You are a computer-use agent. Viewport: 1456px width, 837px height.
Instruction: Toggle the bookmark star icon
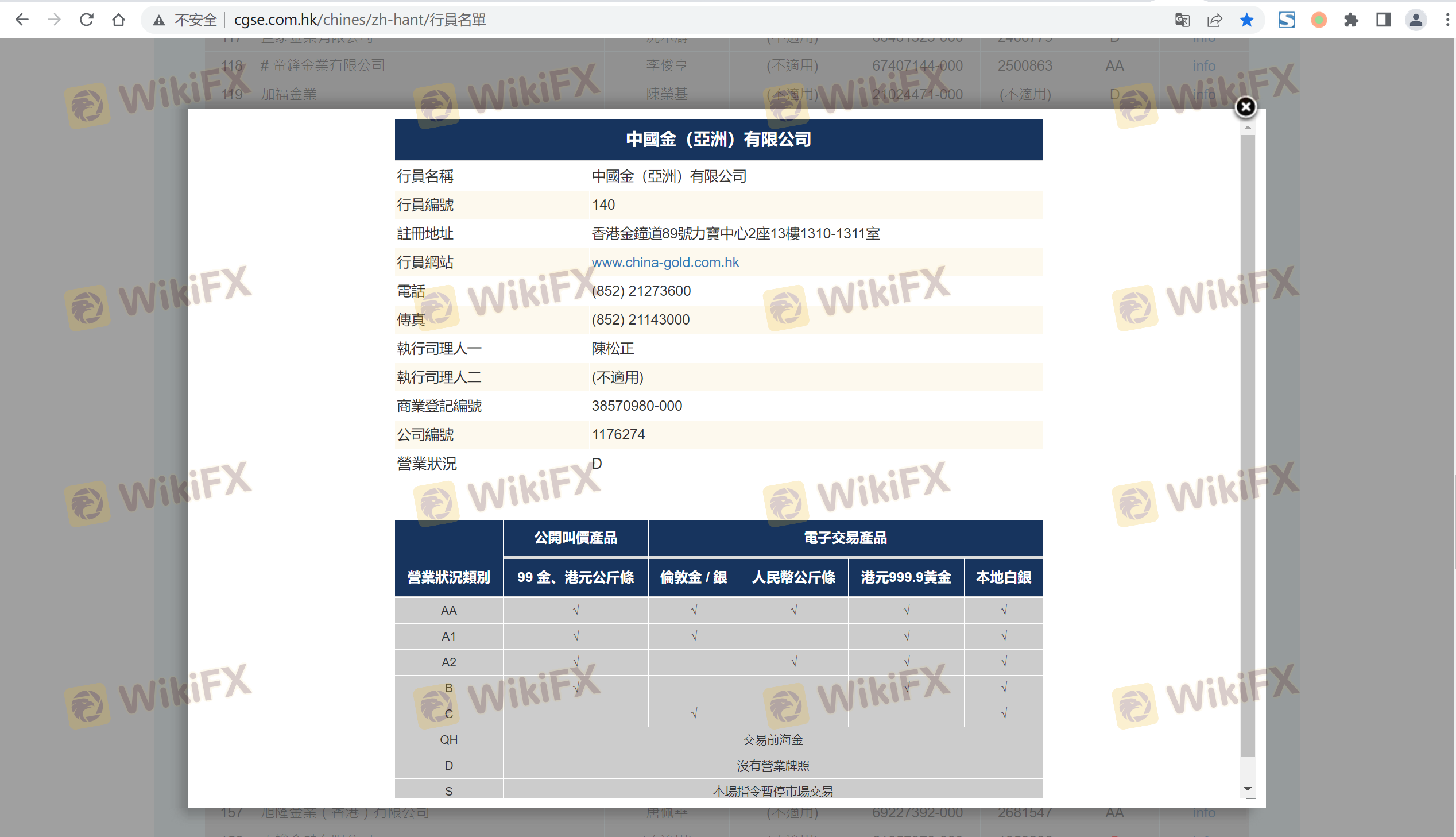(x=1246, y=20)
